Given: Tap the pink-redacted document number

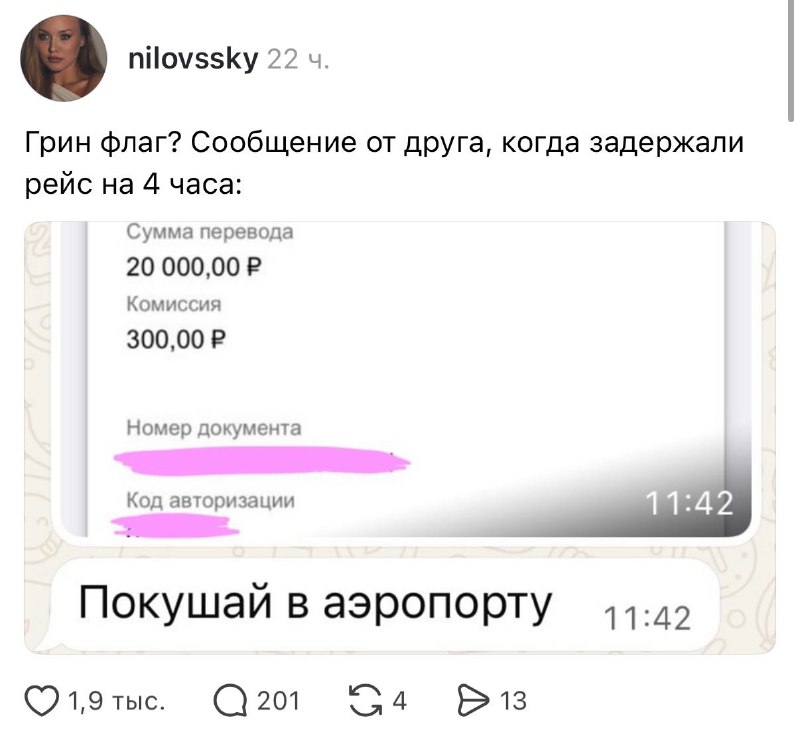Looking at the screenshot, I should [x=262, y=461].
